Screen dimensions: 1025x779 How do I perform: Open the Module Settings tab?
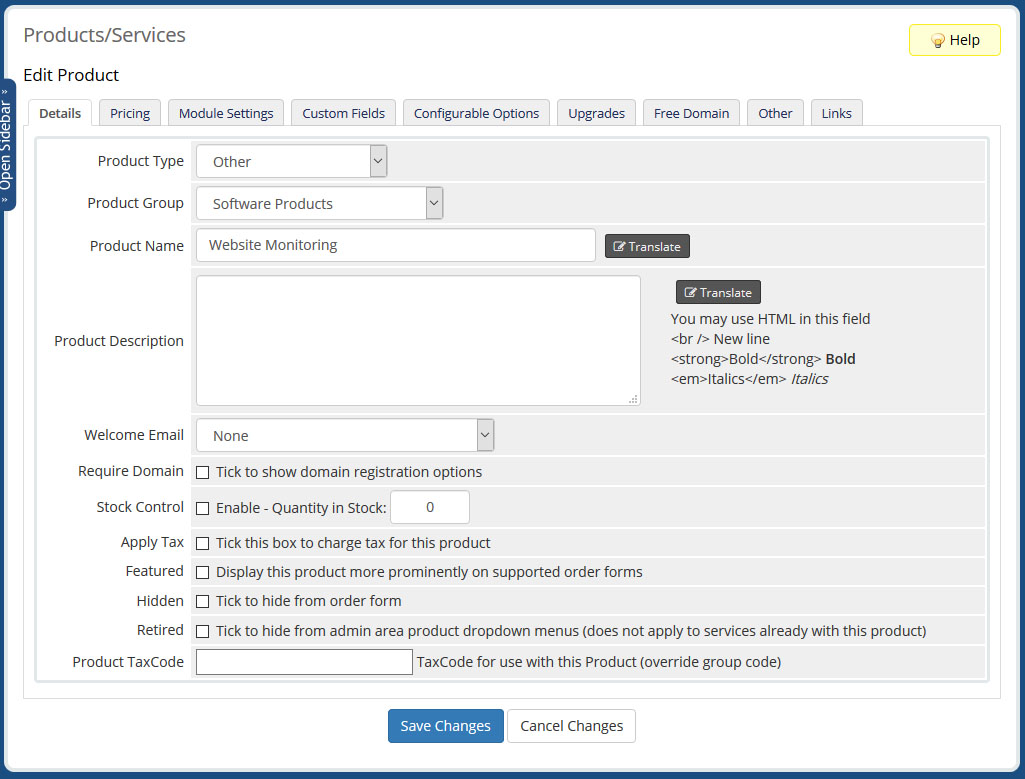226,113
